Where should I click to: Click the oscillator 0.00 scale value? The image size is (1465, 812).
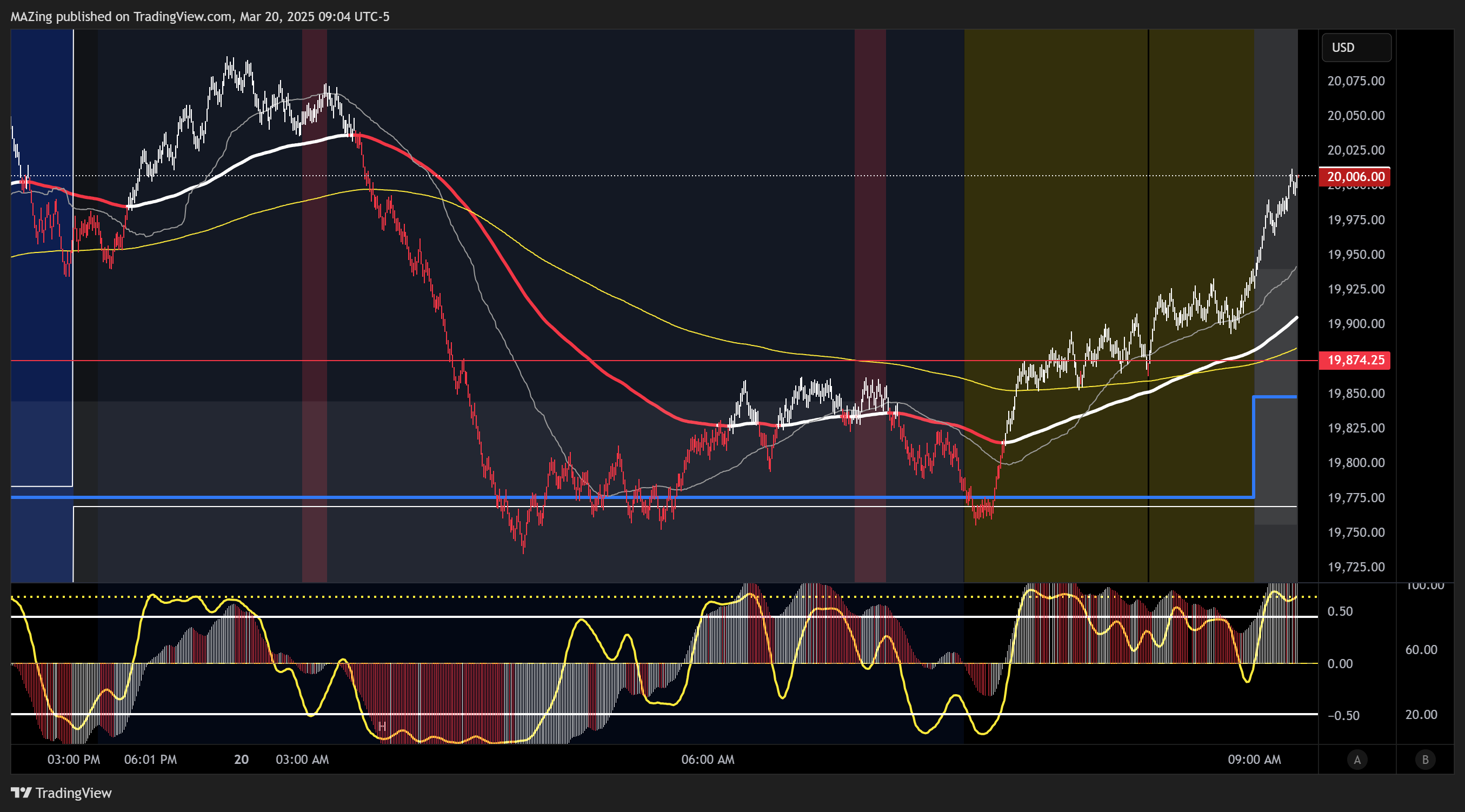(1340, 663)
